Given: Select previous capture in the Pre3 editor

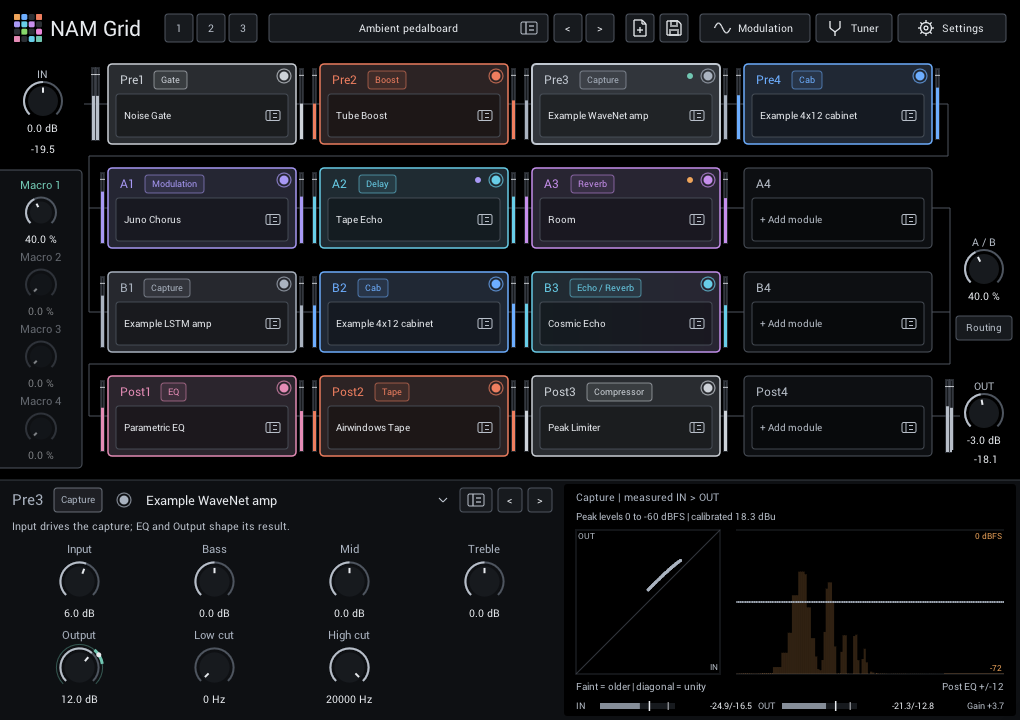Looking at the screenshot, I should 509,500.
